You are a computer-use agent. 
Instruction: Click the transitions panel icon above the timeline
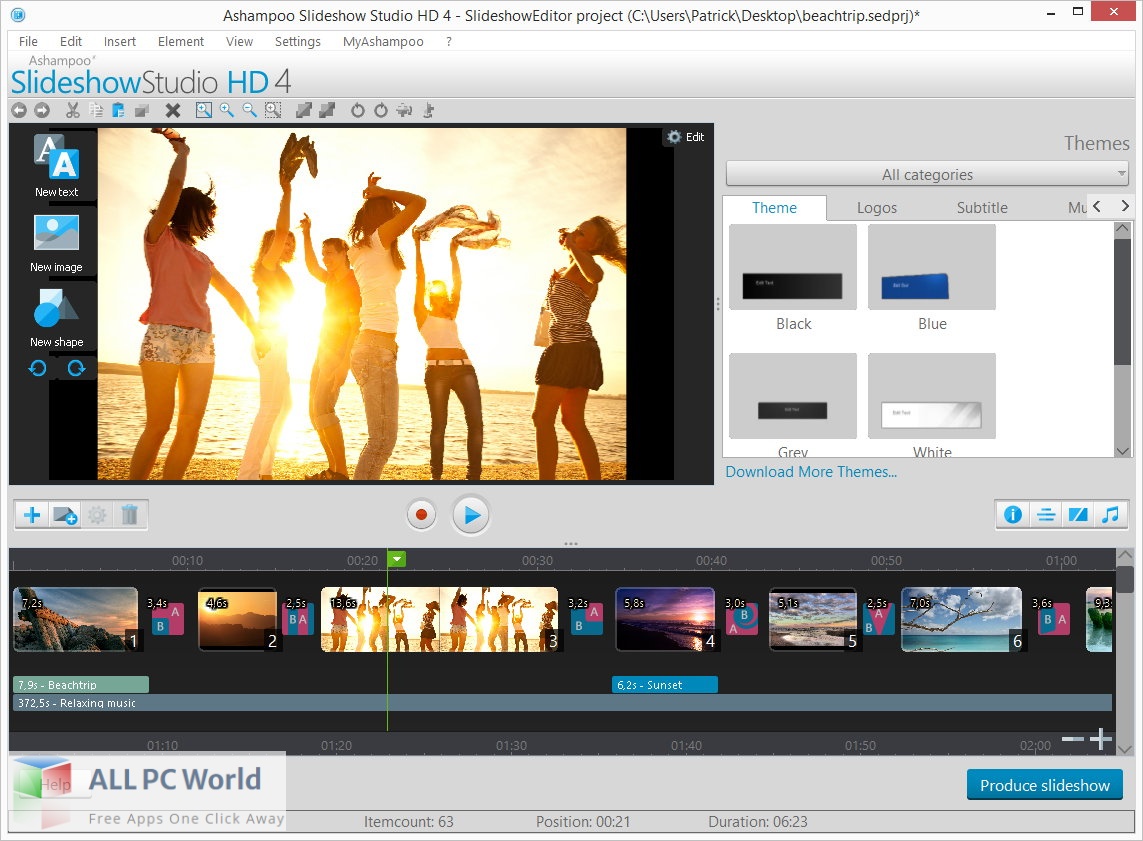(1078, 514)
